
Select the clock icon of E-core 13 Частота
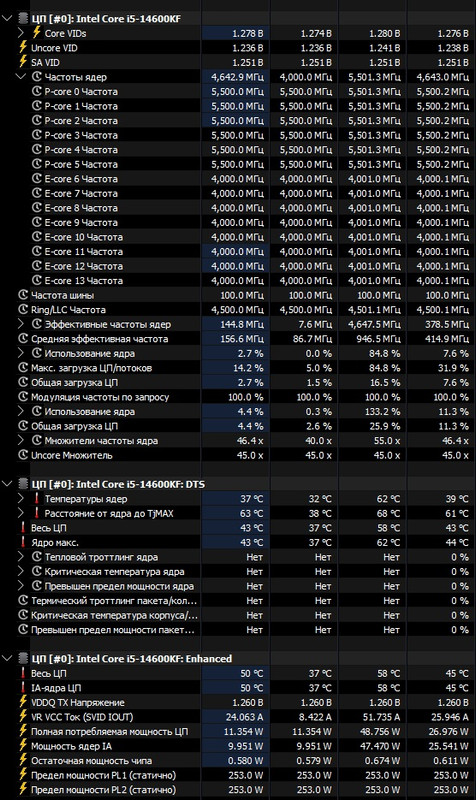point(36,280)
